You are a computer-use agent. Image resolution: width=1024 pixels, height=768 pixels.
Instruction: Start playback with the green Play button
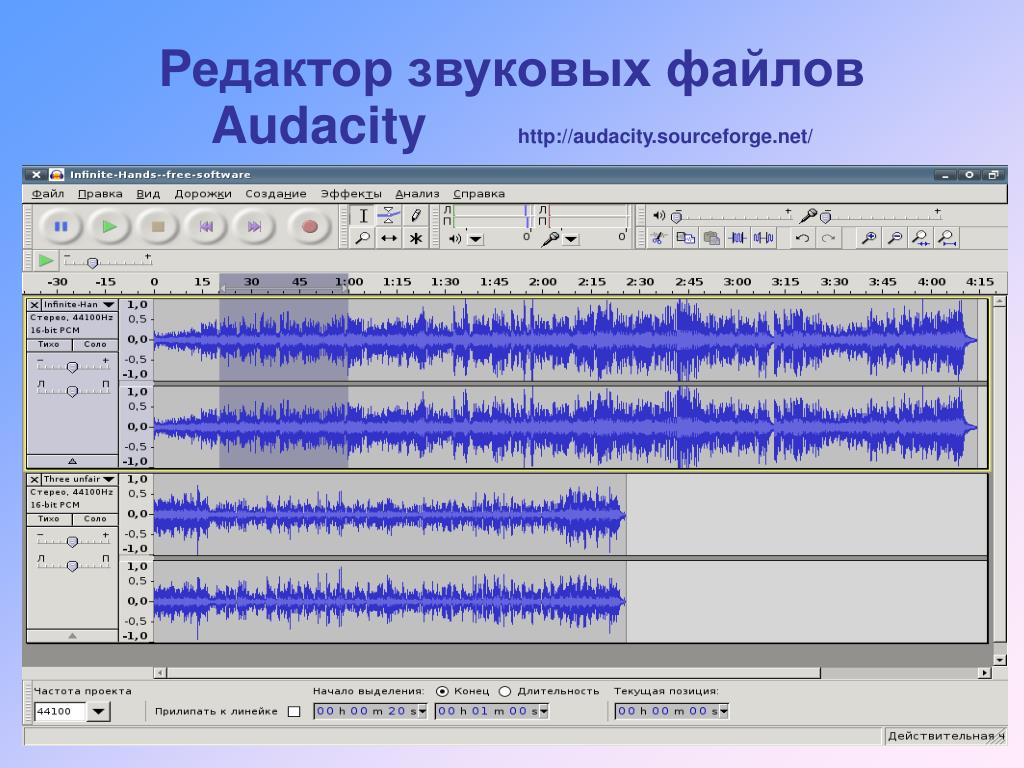pos(109,227)
